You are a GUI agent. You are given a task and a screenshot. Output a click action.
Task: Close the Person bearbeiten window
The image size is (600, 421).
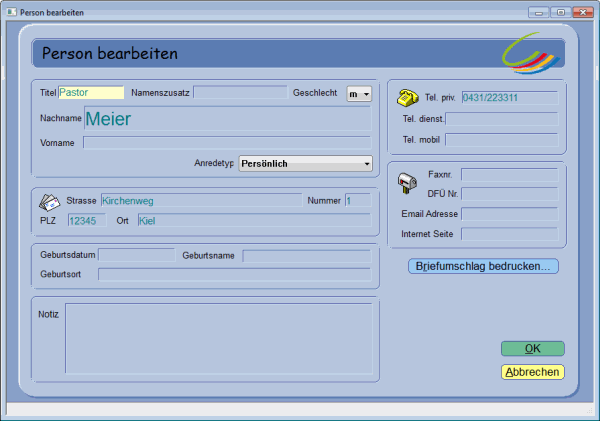[x=583, y=13]
